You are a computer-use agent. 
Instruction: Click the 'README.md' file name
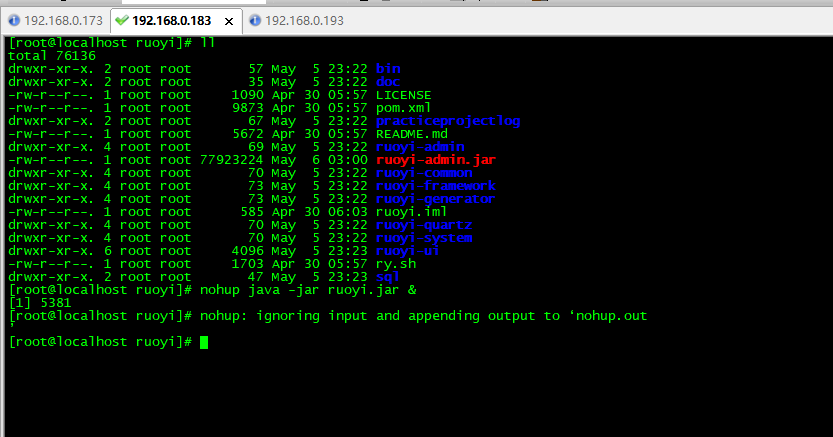[412, 134]
